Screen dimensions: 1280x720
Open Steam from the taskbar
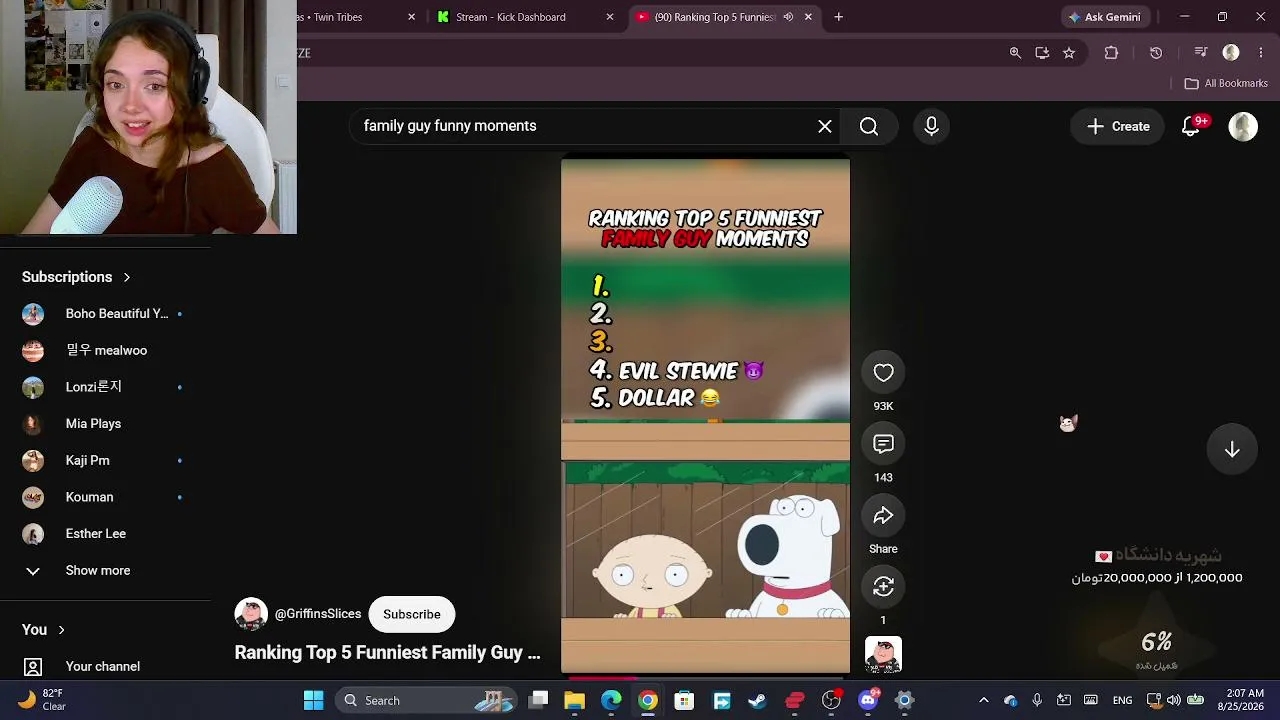click(757, 700)
